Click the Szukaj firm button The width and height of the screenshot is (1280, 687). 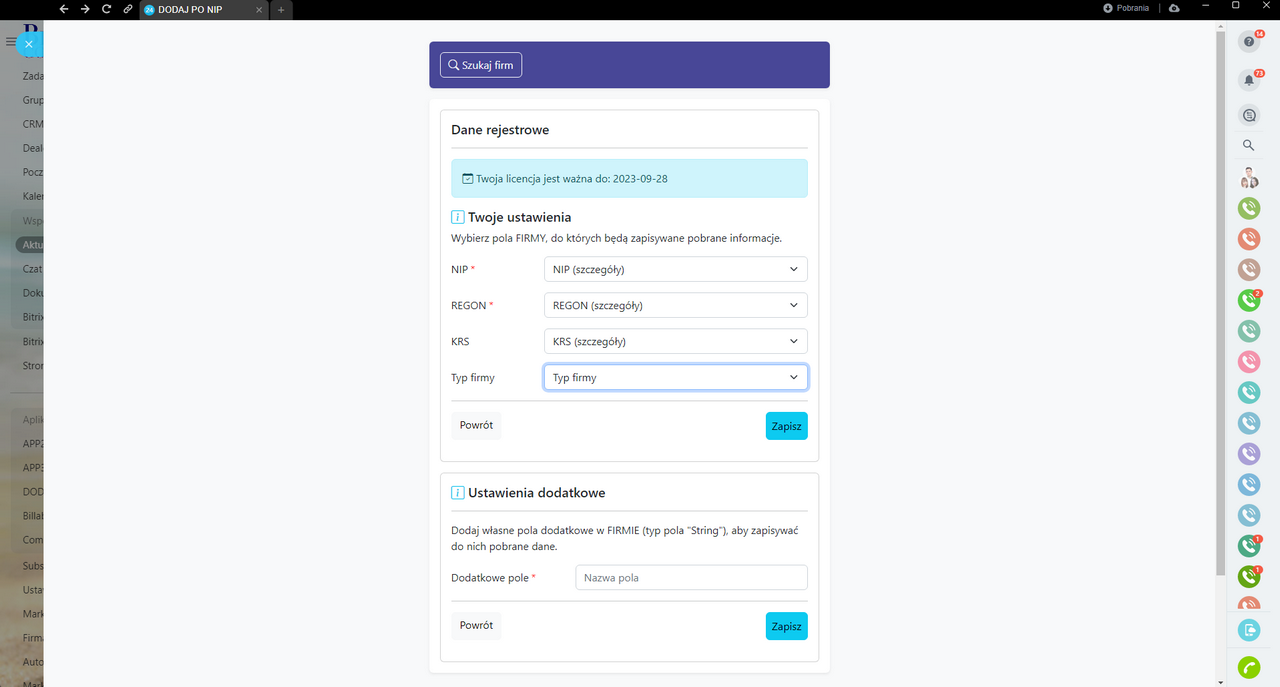pos(481,65)
